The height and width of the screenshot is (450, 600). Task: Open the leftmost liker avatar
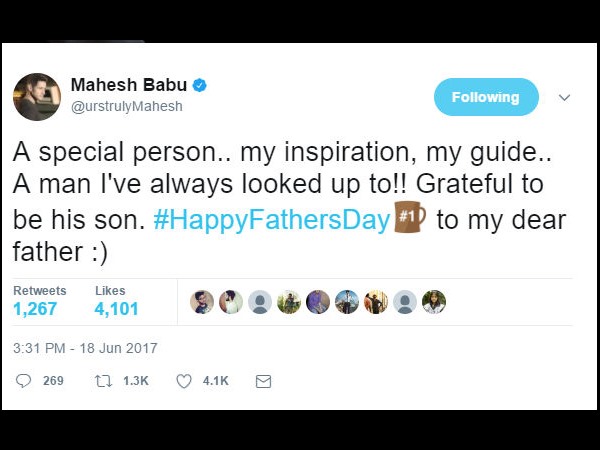pyautogui.click(x=202, y=302)
